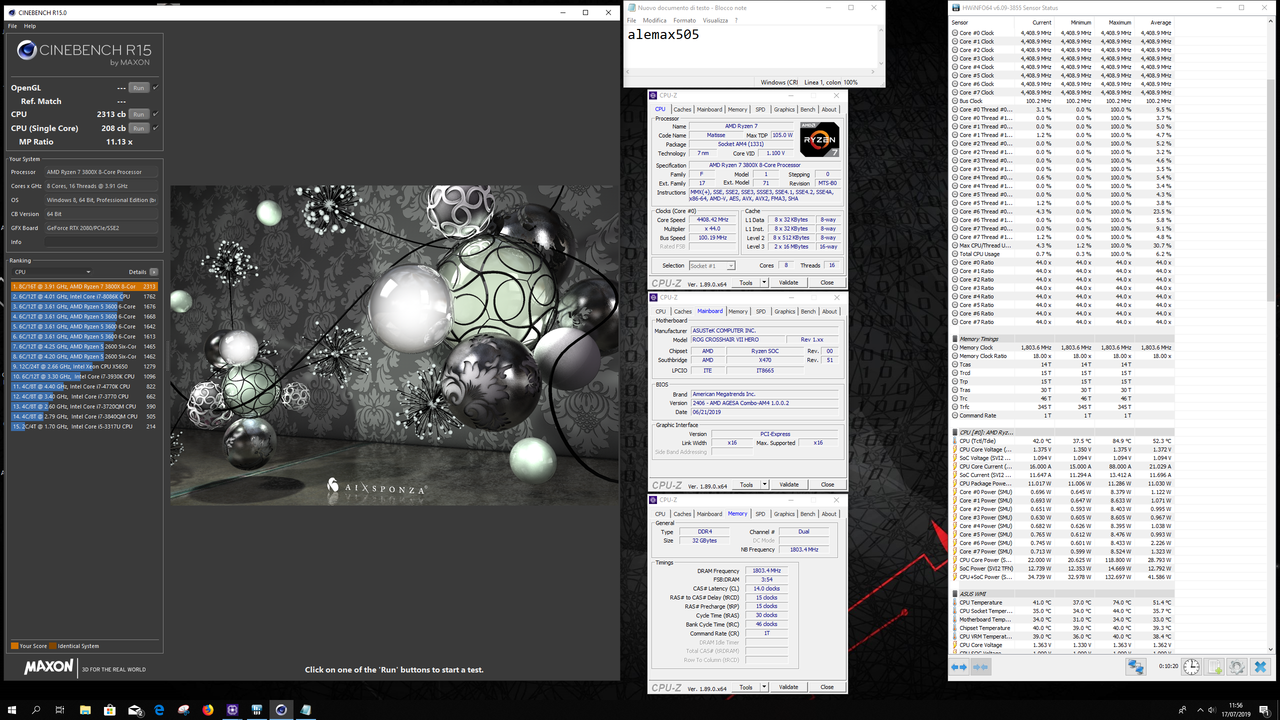
Task: Open Blocco note from the taskbar
Action: pos(305,710)
